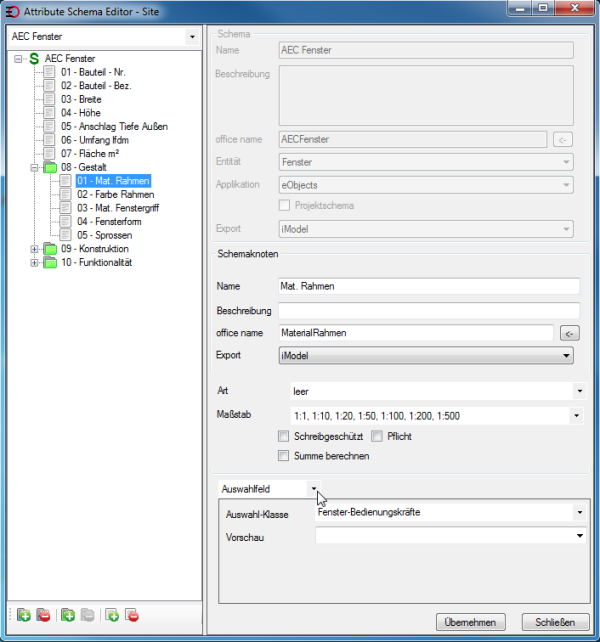
Task: Select tree item 03 - Mat. Fenstergriff
Action: 118,208
